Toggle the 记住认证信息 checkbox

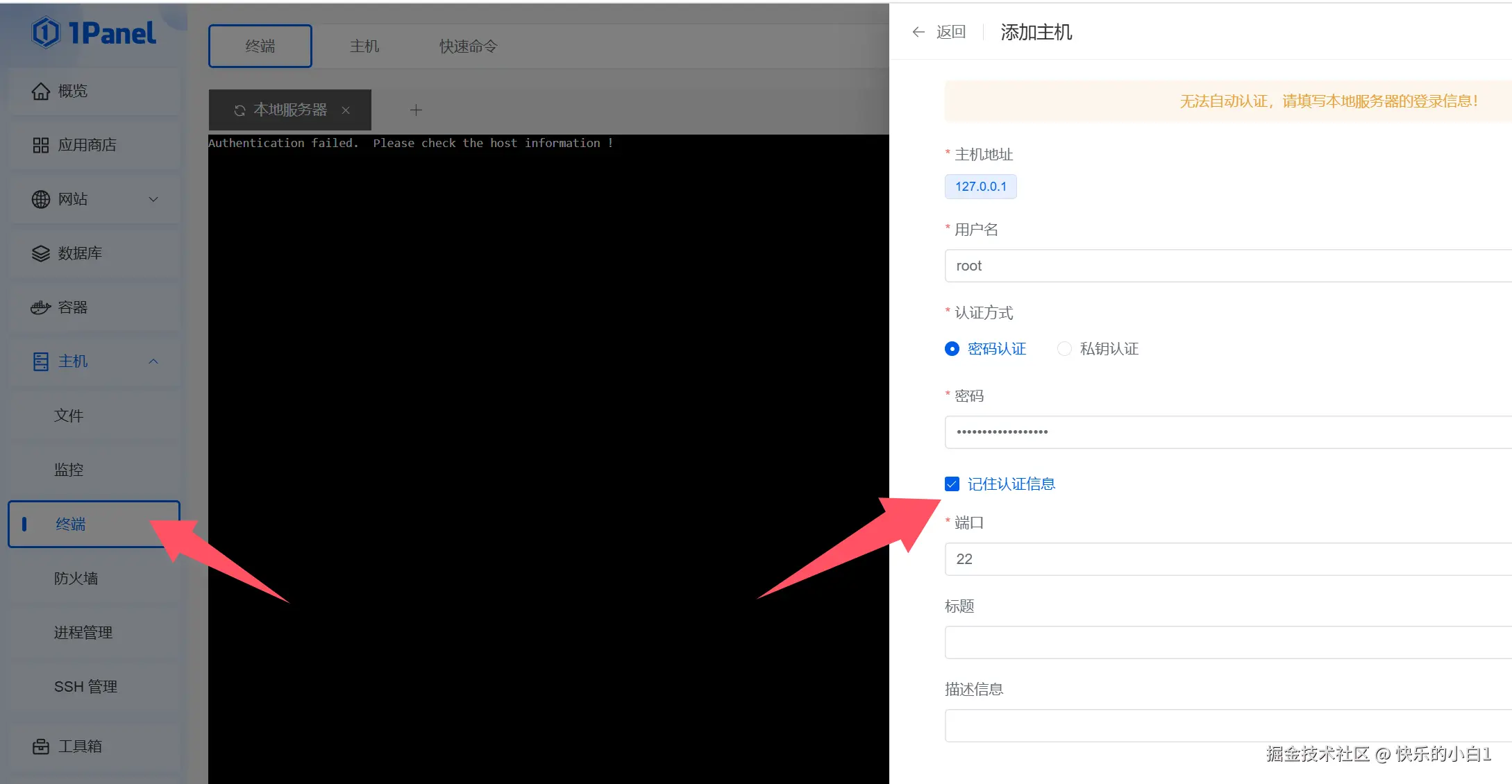[952, 484]
